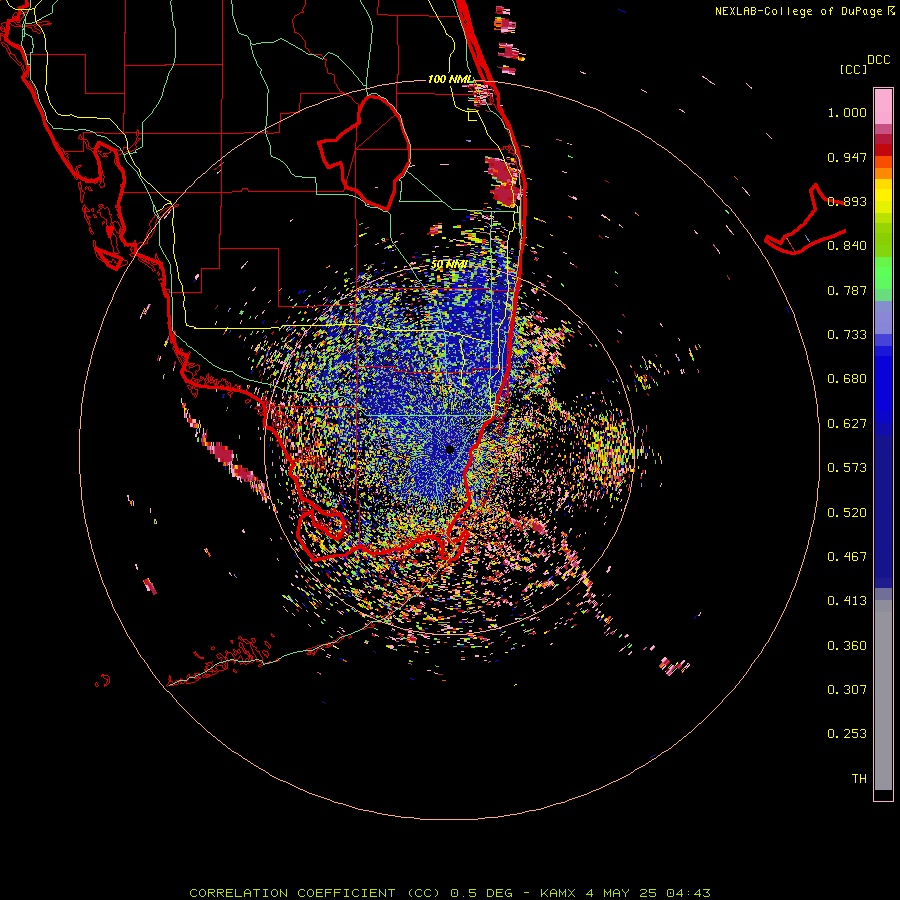Viewport: 900px width, 900px height.
Task: Click the [CC] units label
Action: pyautogui.click(x=854, y=69)
